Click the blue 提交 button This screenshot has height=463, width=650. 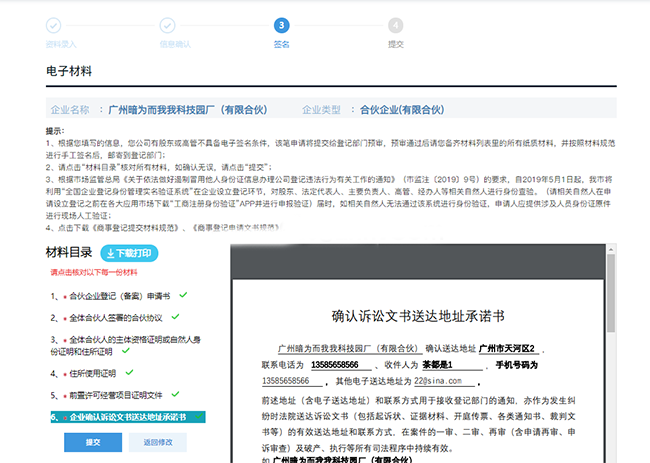tap(93, 442)
